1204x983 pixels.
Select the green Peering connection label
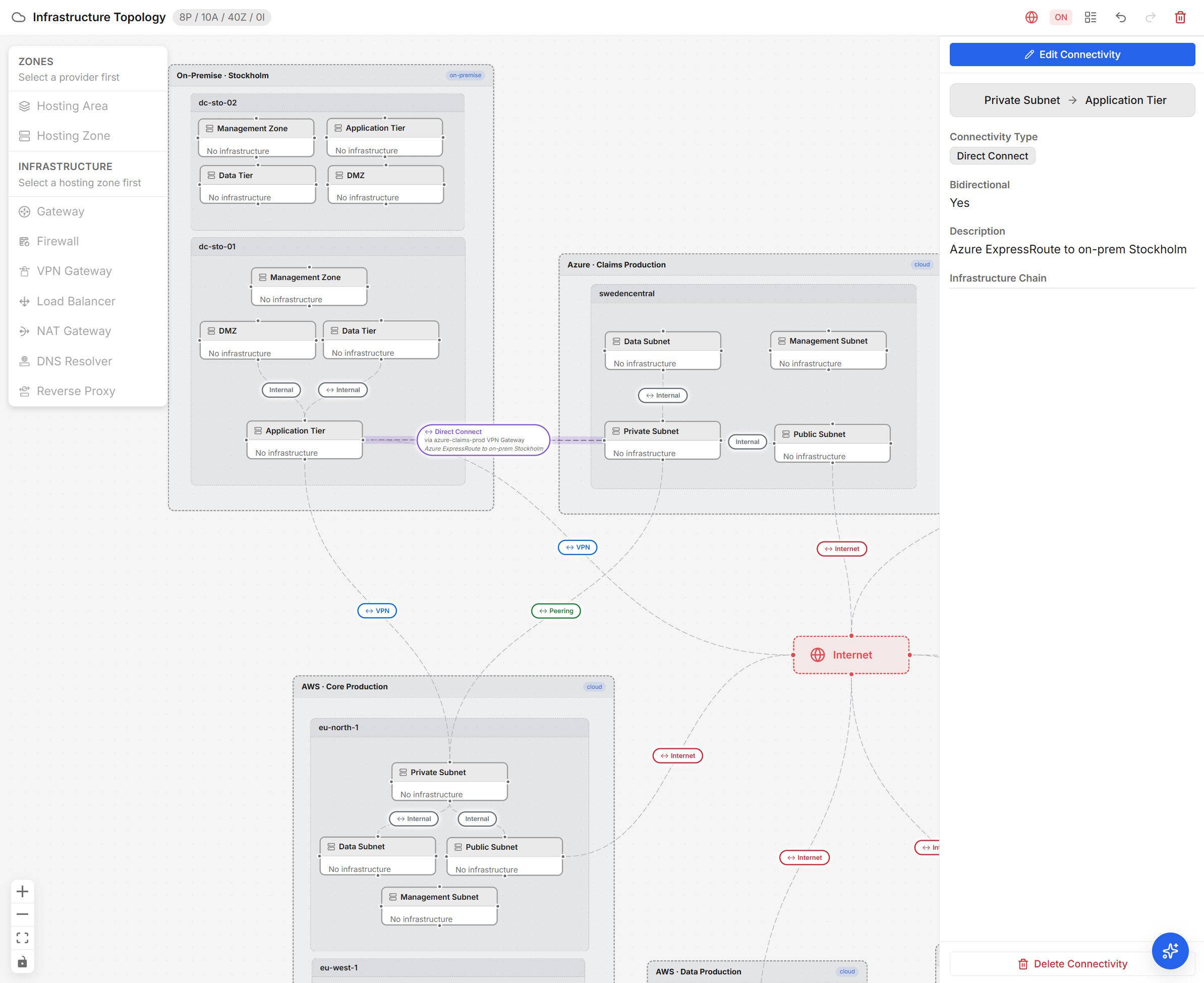coord(556,611)
